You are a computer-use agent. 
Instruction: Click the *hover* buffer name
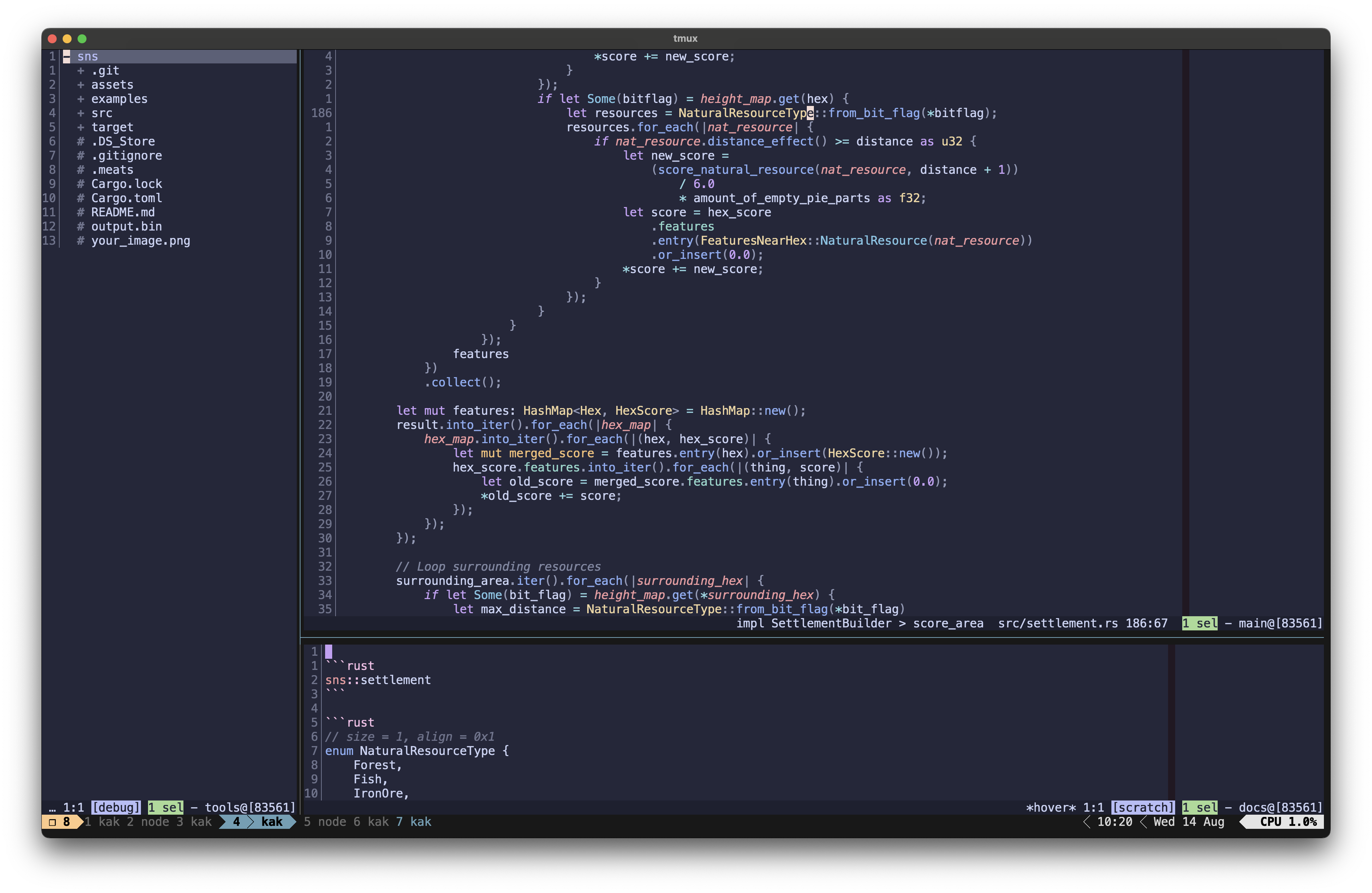pyautogui.click(x=1050, y=807)
